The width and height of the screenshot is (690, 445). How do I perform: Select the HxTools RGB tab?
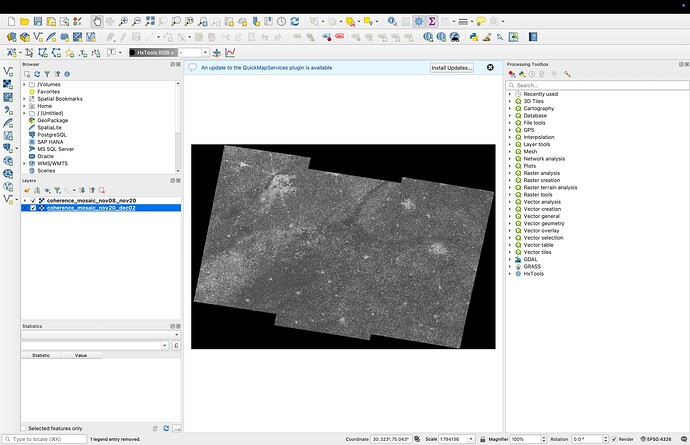click(x=152, y=52)
